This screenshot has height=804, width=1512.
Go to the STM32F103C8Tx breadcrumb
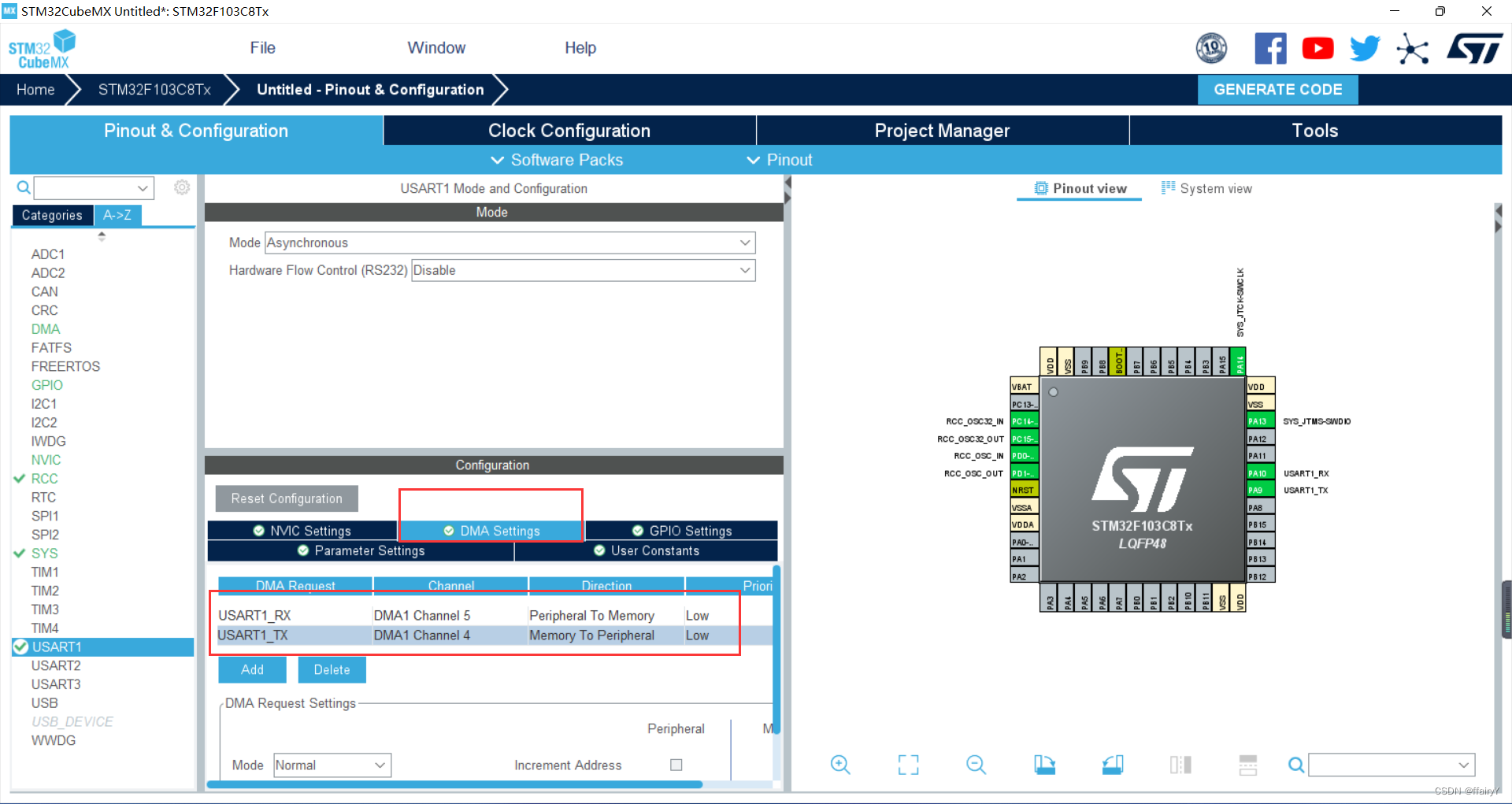(x=154, y=90)
